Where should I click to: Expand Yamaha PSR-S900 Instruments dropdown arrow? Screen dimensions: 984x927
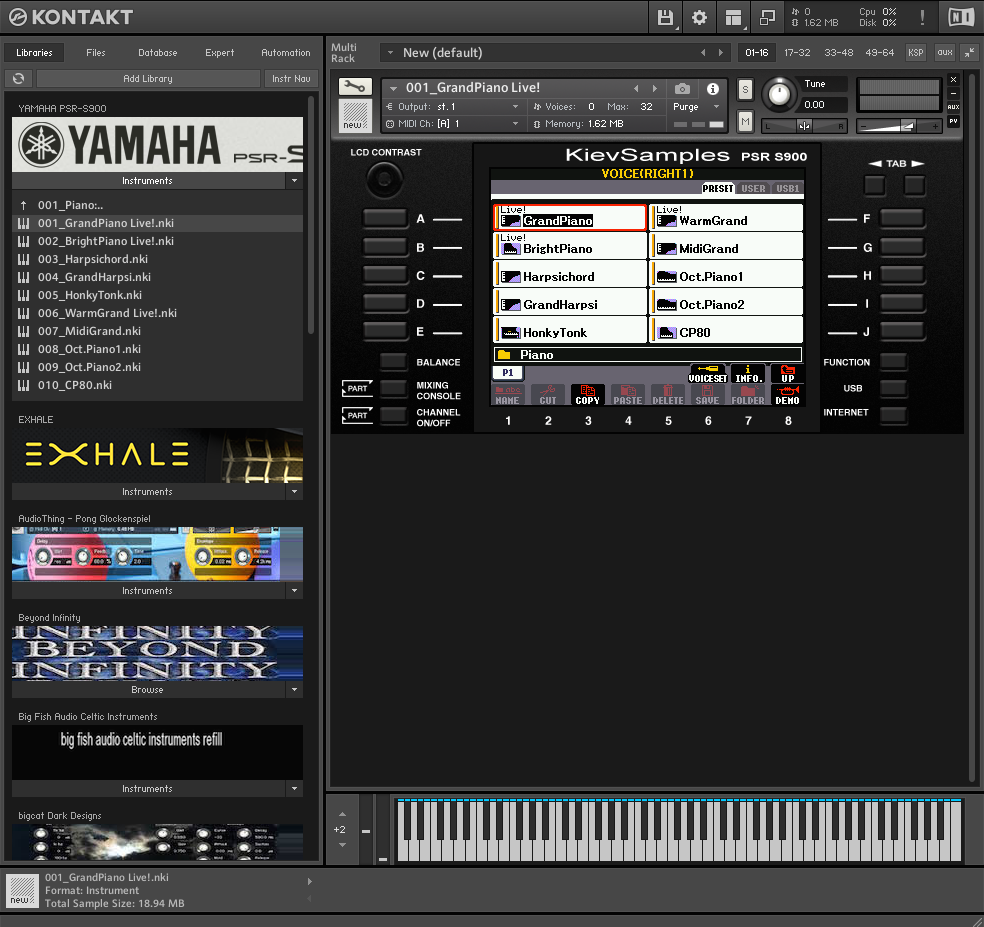(x=294, y=181)
